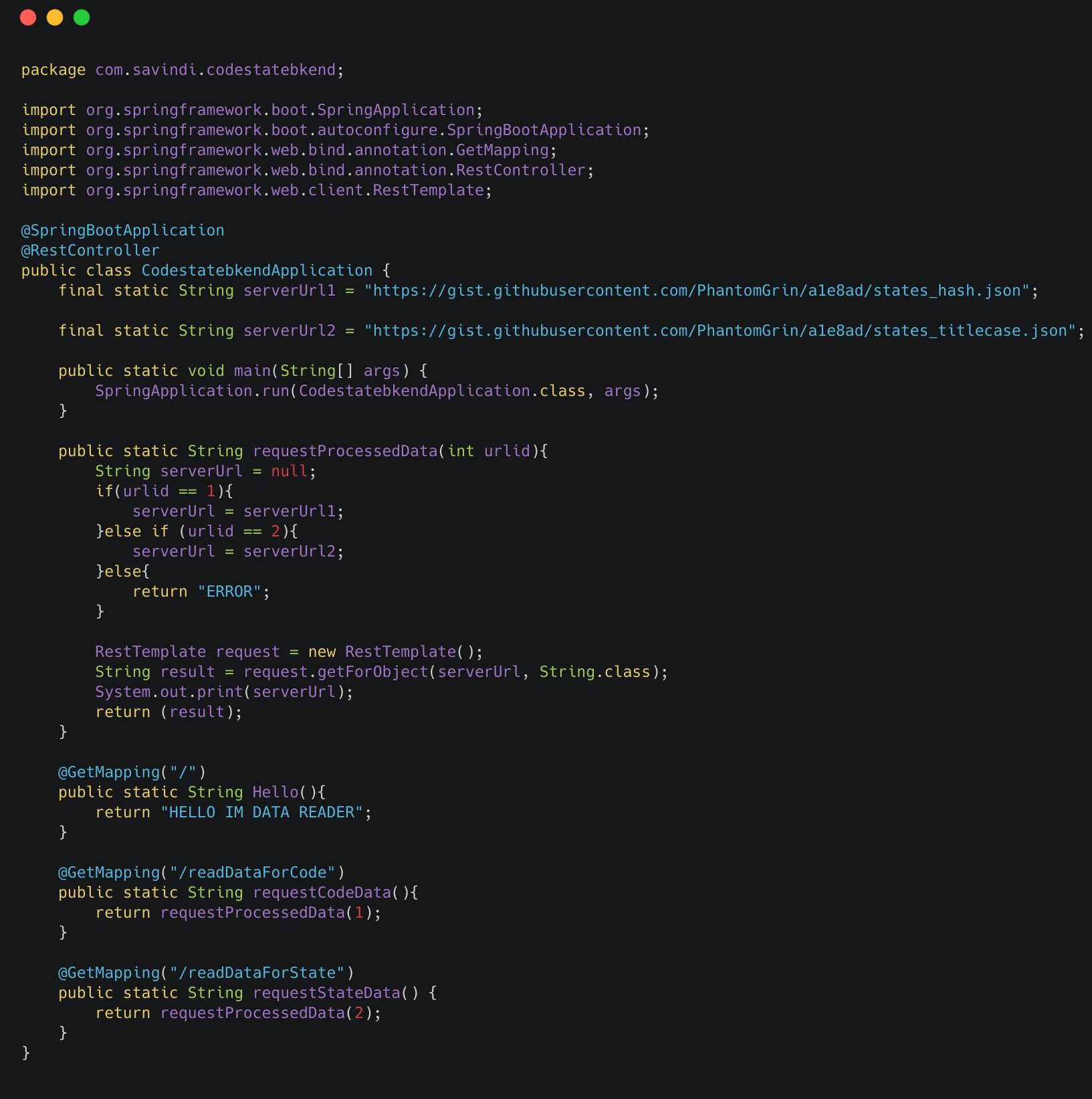Click the readDataForState mapping path

(x=261, y=972)
